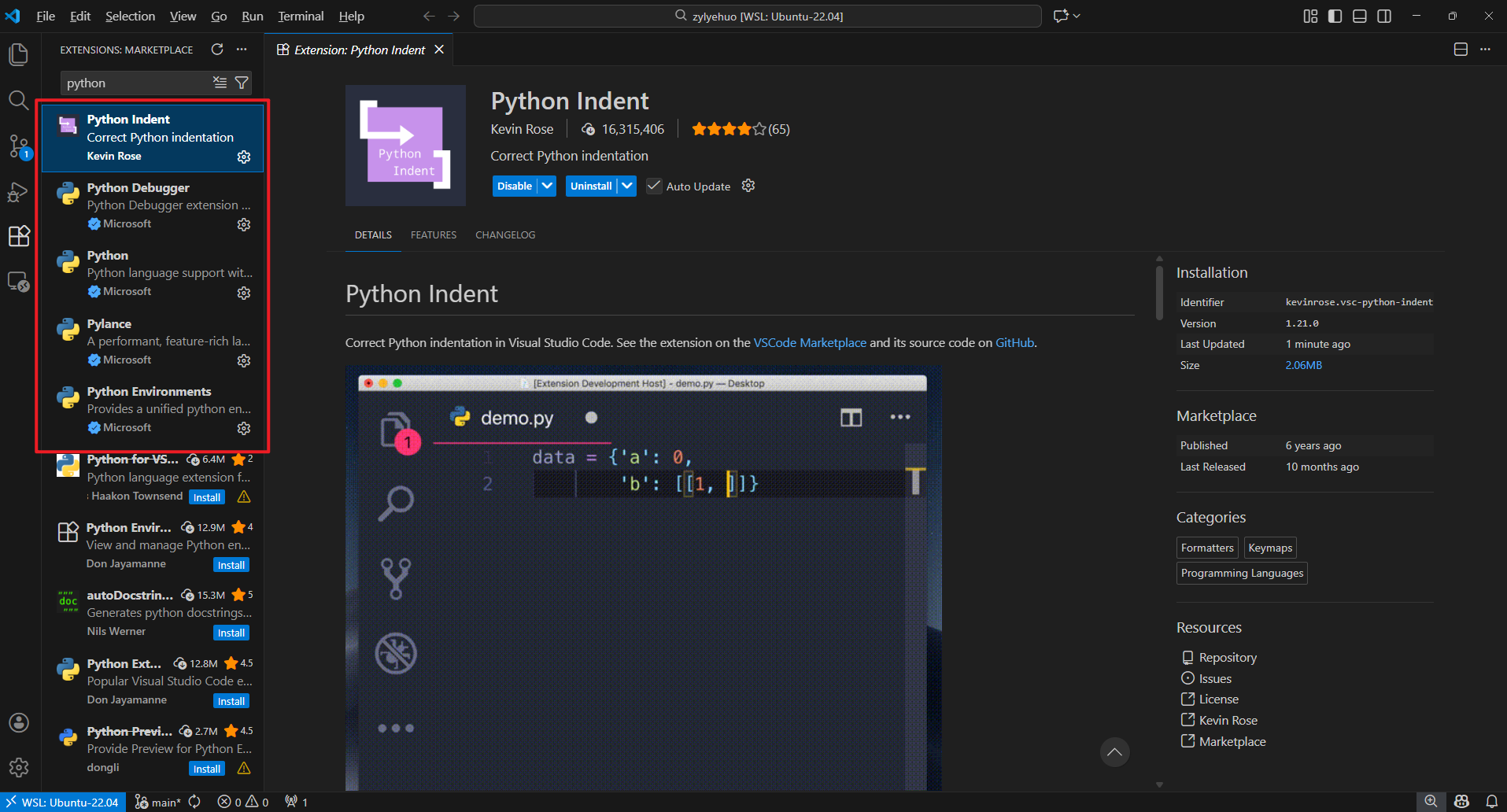The image size is (1507, 812).
Task: Open the extension filter menu
Action: pyautogui.click(x=242, y=83)
